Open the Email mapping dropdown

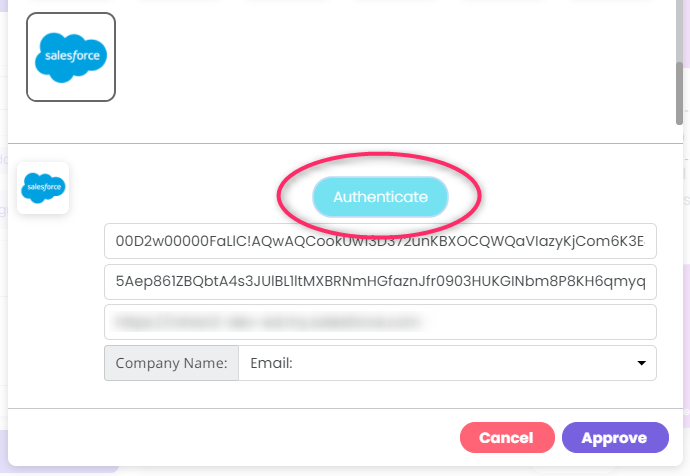tap(448, 363)
